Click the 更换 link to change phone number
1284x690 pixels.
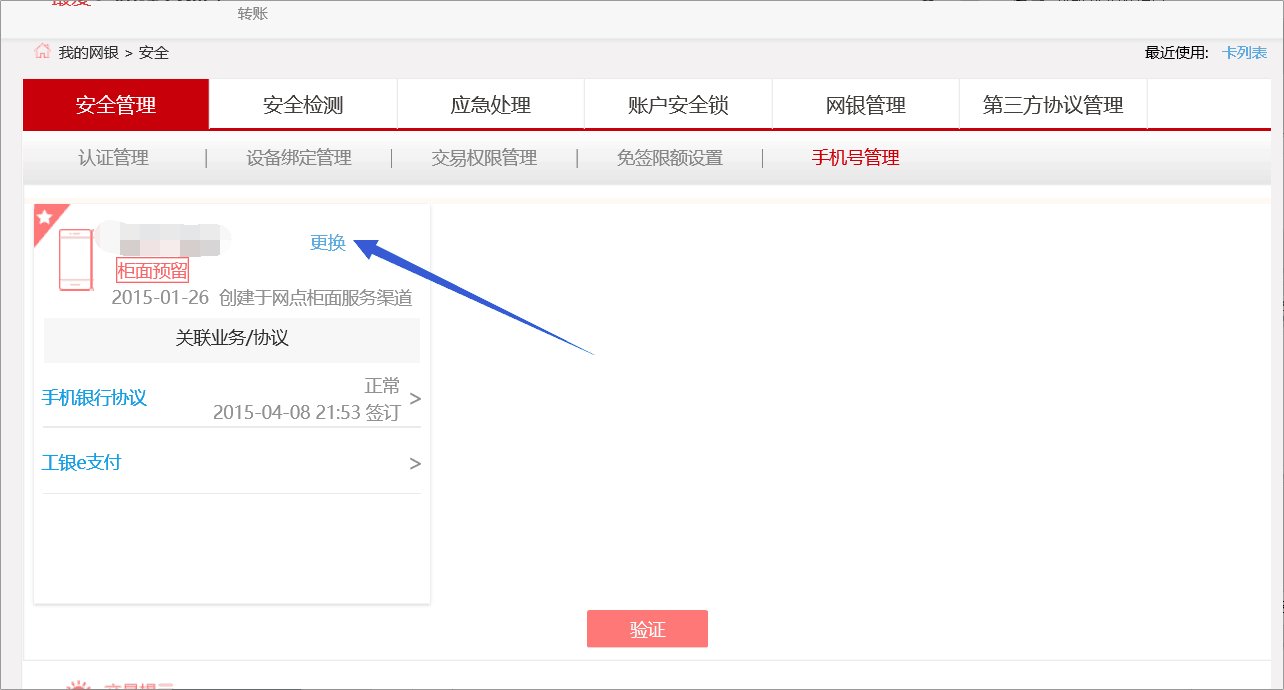(327, 242)
